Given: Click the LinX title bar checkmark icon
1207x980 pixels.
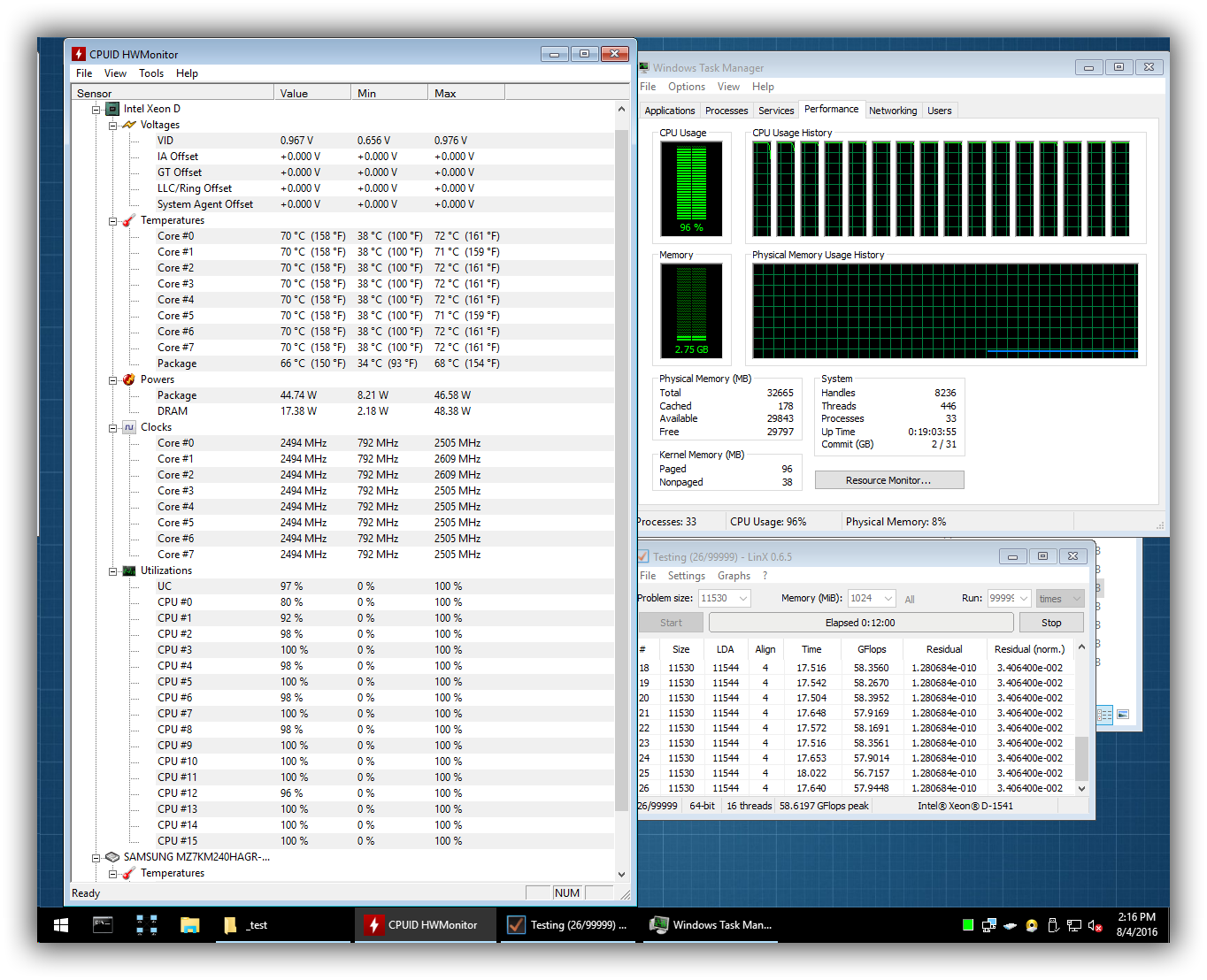Looking at the screenshot, I should pyautogui.click(x=643, y=556).
